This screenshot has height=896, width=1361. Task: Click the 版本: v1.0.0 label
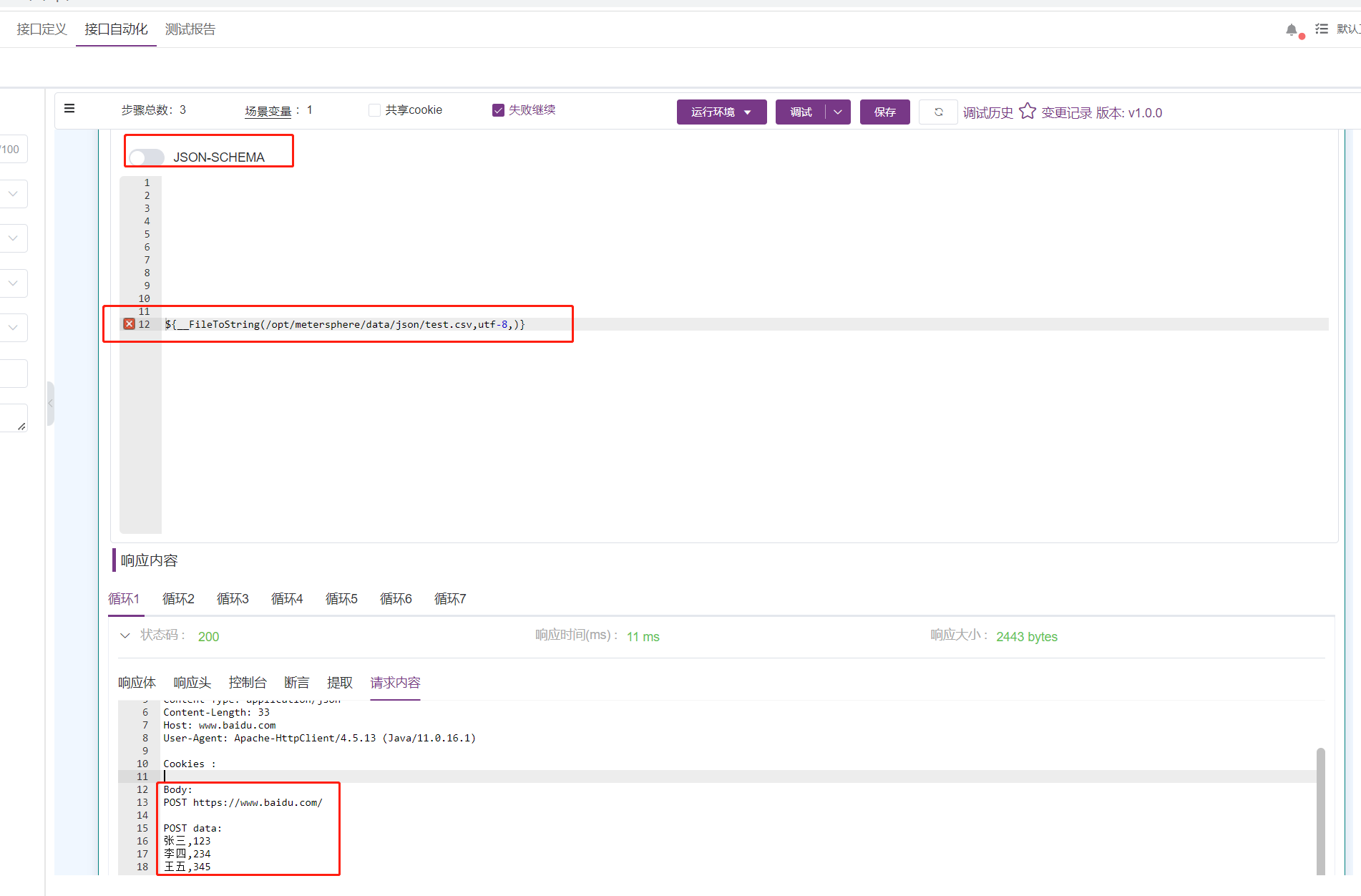(1129, 113)
